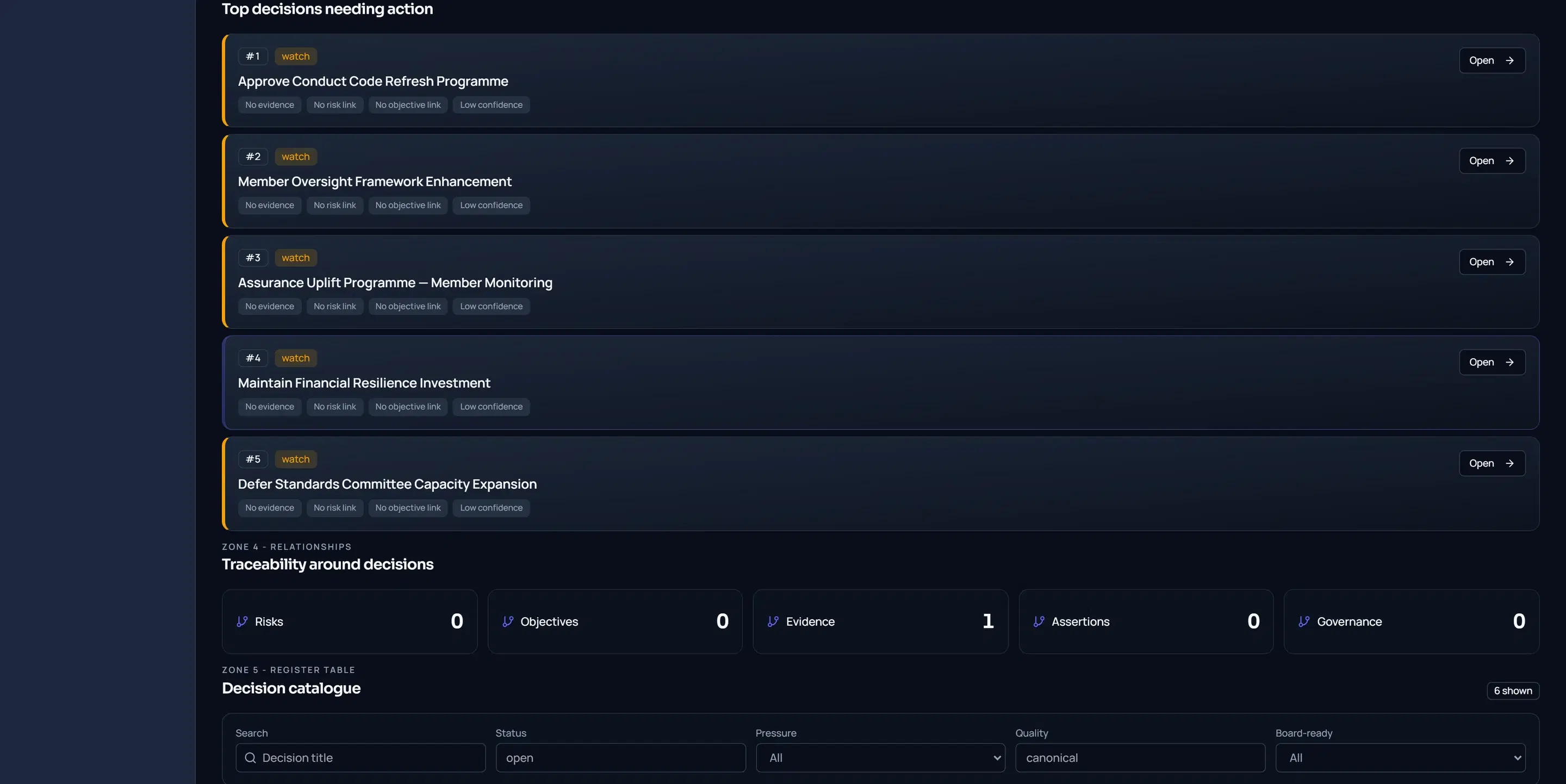1566x784 pixels.
Task: Click No evidence tag on decision #5
Action: [x=269, y=507]
